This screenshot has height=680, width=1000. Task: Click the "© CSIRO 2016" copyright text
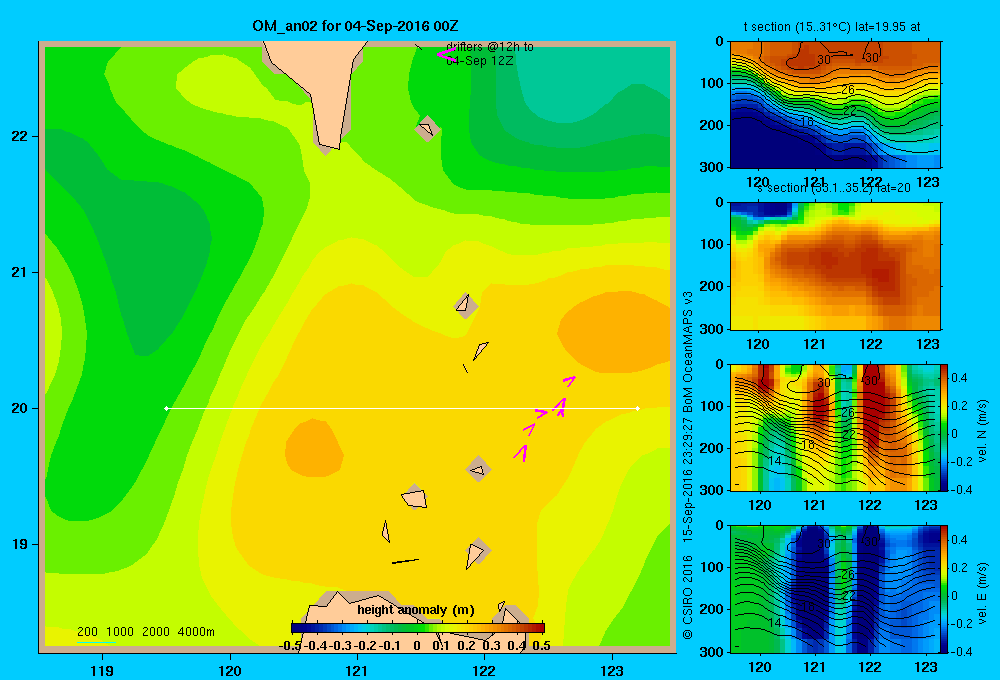(688, 597)
